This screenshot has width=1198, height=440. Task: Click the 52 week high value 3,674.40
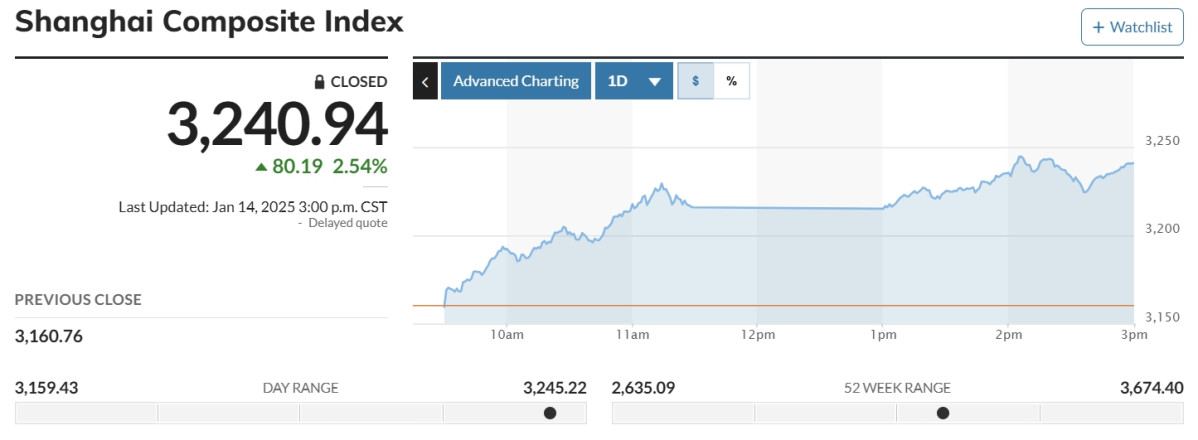1152,388
